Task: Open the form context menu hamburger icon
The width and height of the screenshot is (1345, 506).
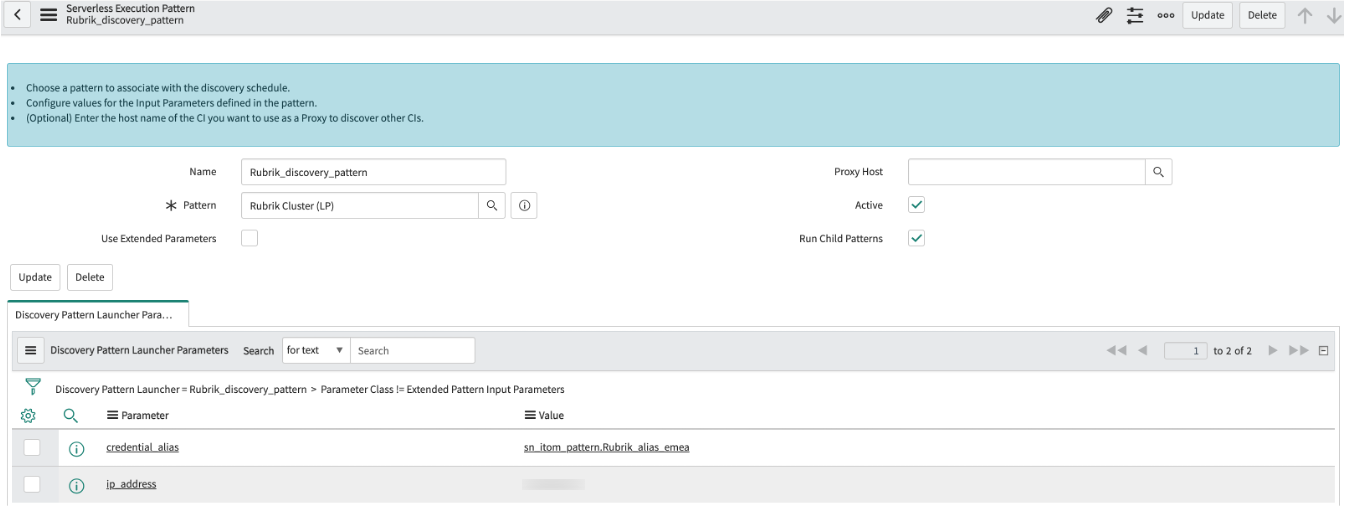Action: click(x=48, y=15)
